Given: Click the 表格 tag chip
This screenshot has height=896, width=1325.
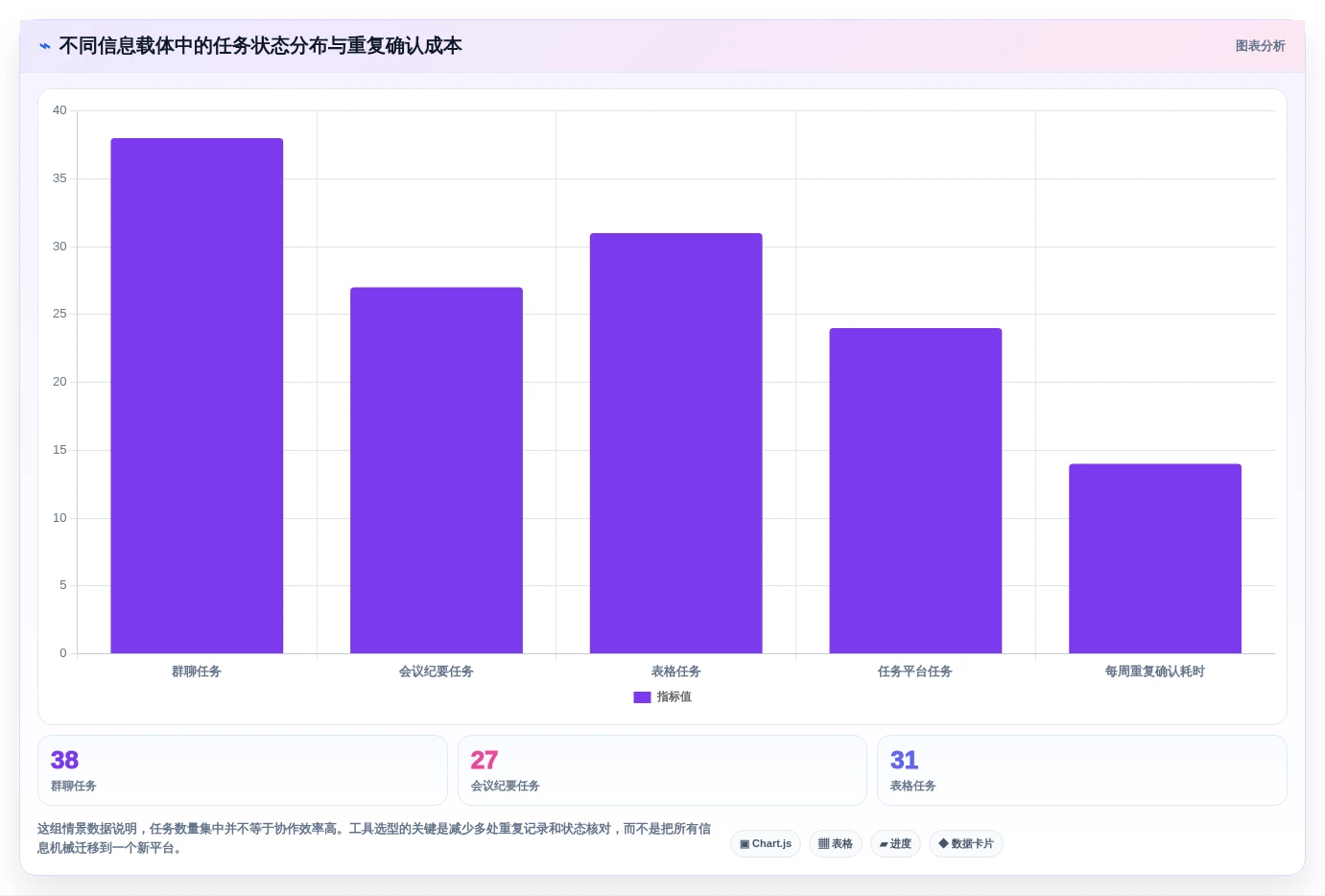Looking at the screenshot, I should click(x=836, y=844).
